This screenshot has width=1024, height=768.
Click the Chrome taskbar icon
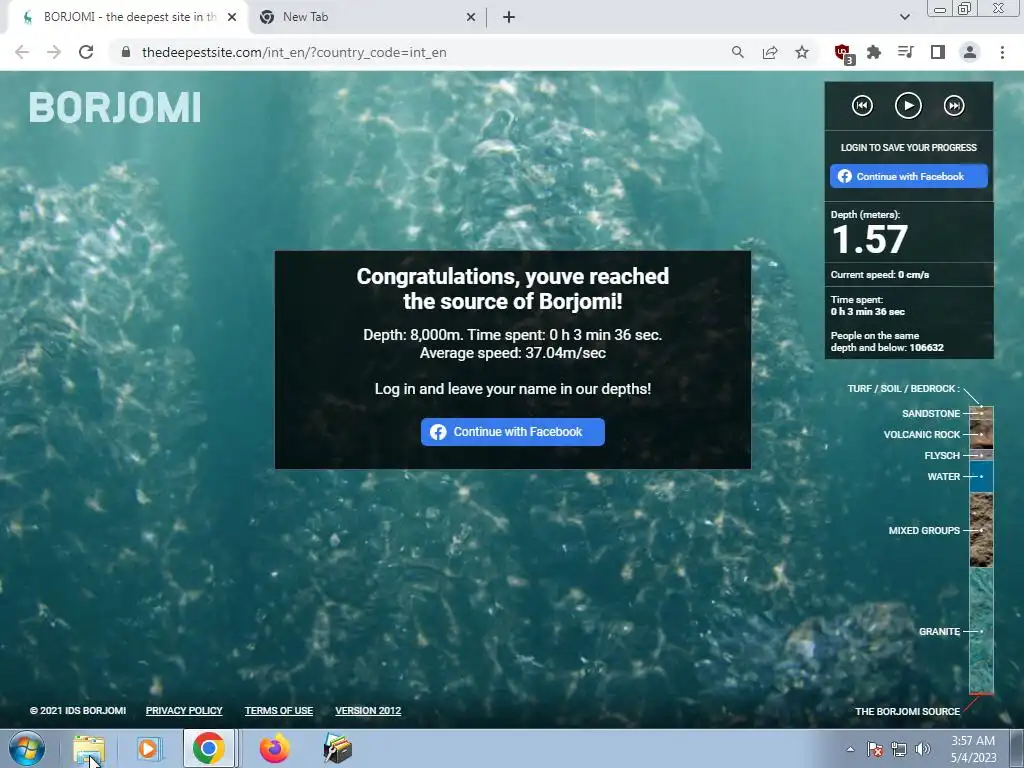209,748
